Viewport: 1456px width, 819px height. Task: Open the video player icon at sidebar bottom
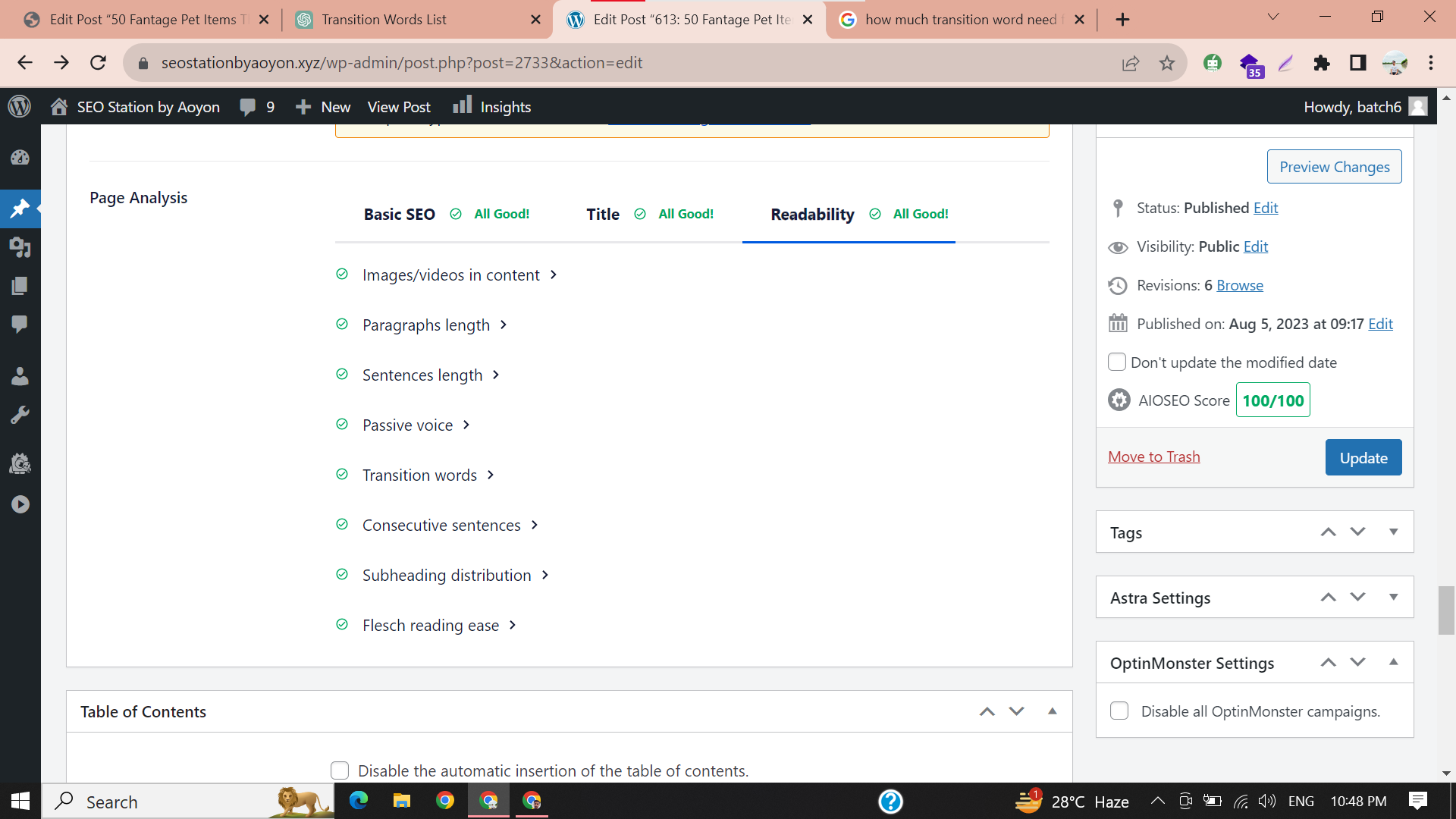[20, 504]
